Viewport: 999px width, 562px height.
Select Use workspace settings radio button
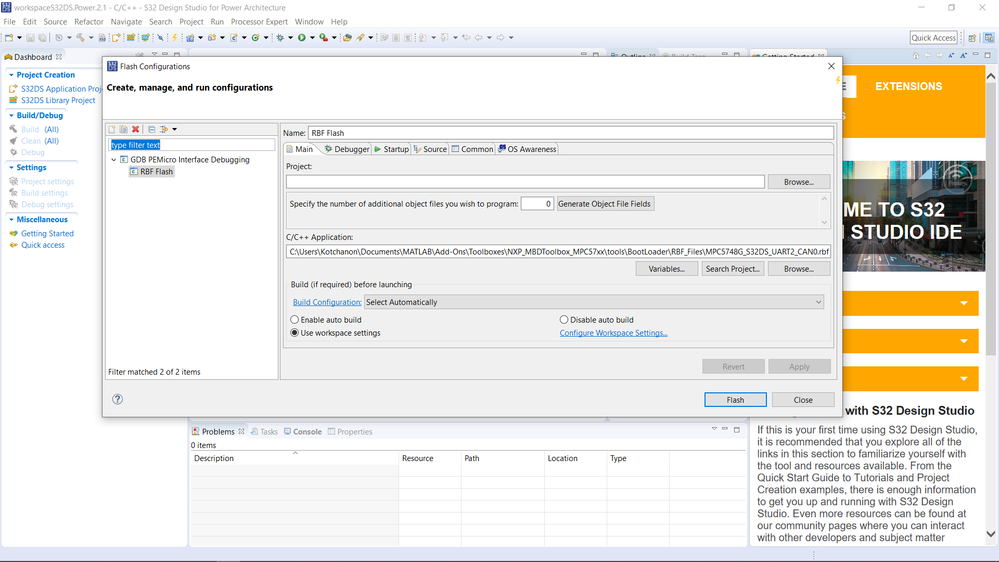pos(294,333)
